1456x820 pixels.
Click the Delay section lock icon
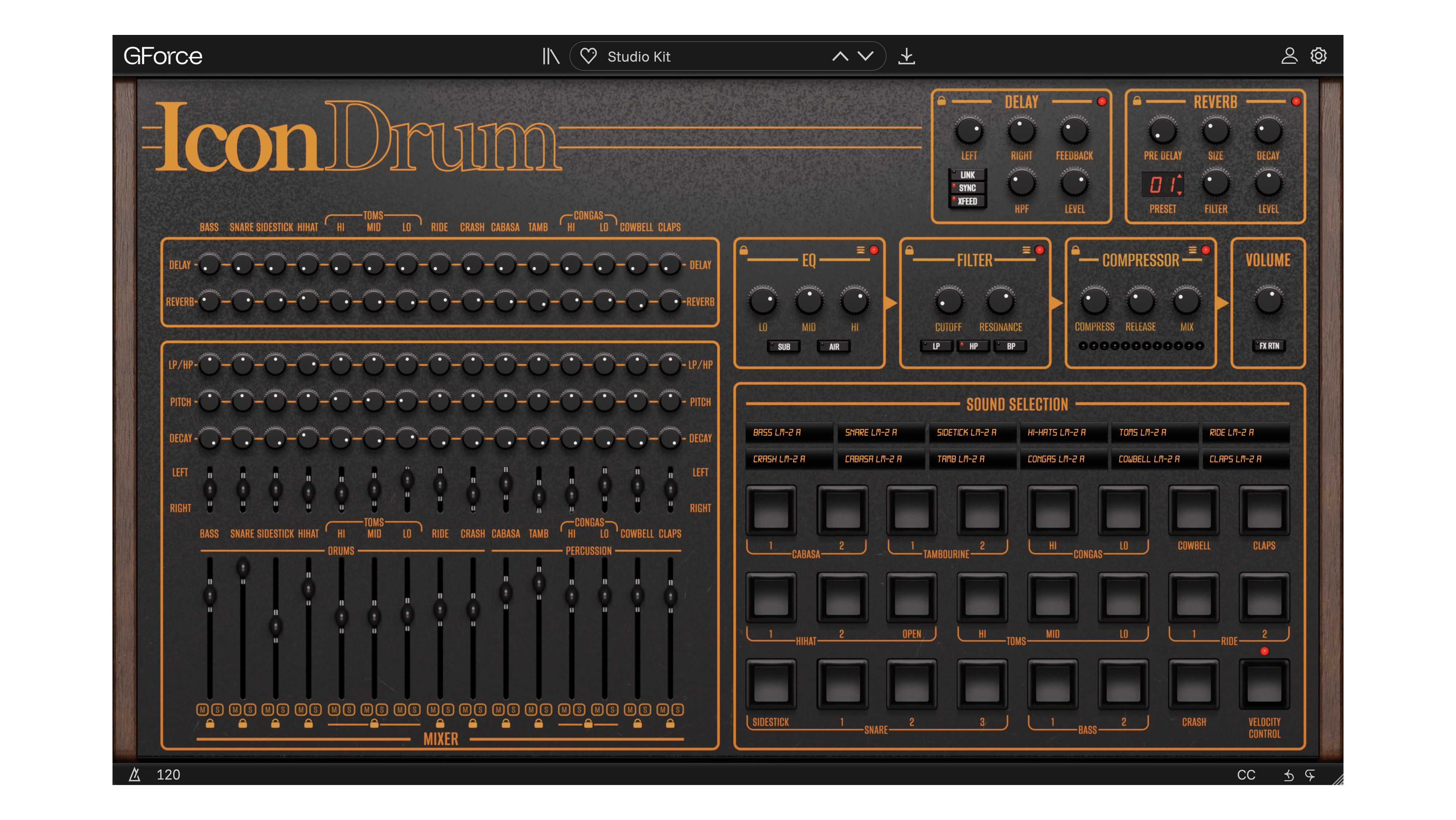[x=942, y=100]
